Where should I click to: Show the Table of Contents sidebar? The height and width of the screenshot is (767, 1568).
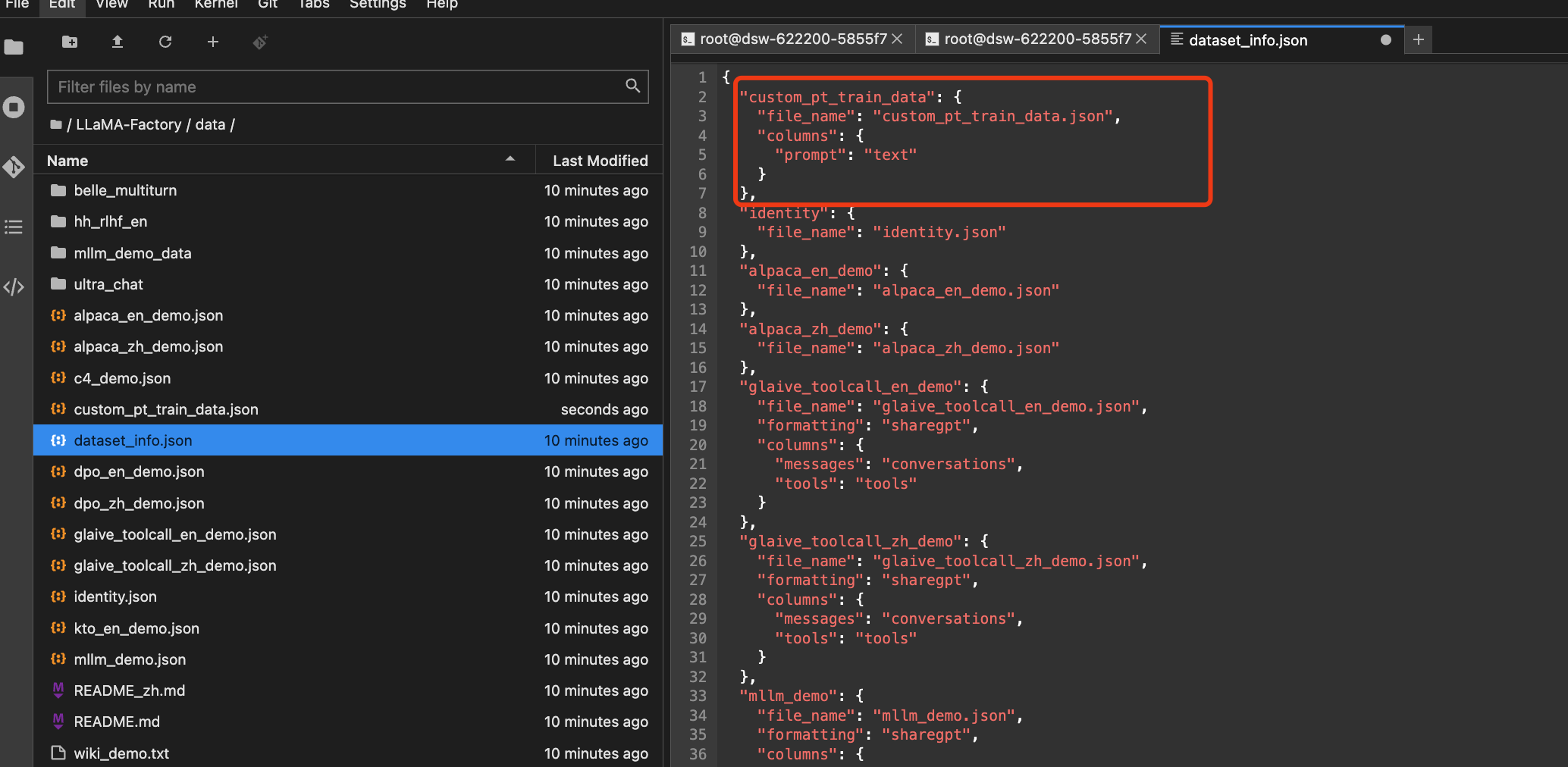tap(14, 227)
